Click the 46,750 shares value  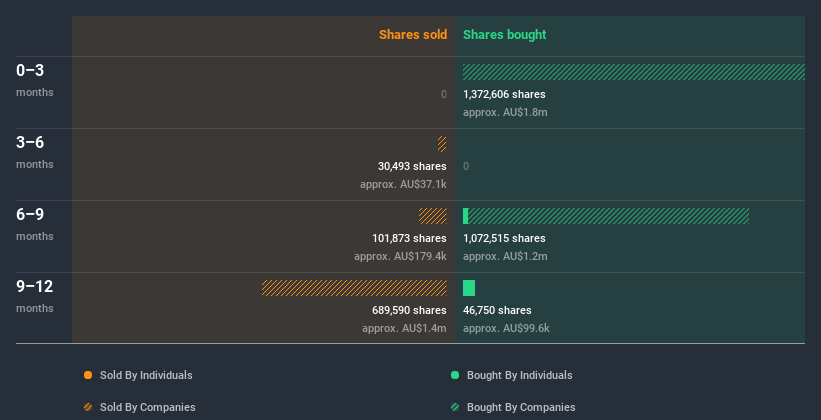click(x=497, y=310)
